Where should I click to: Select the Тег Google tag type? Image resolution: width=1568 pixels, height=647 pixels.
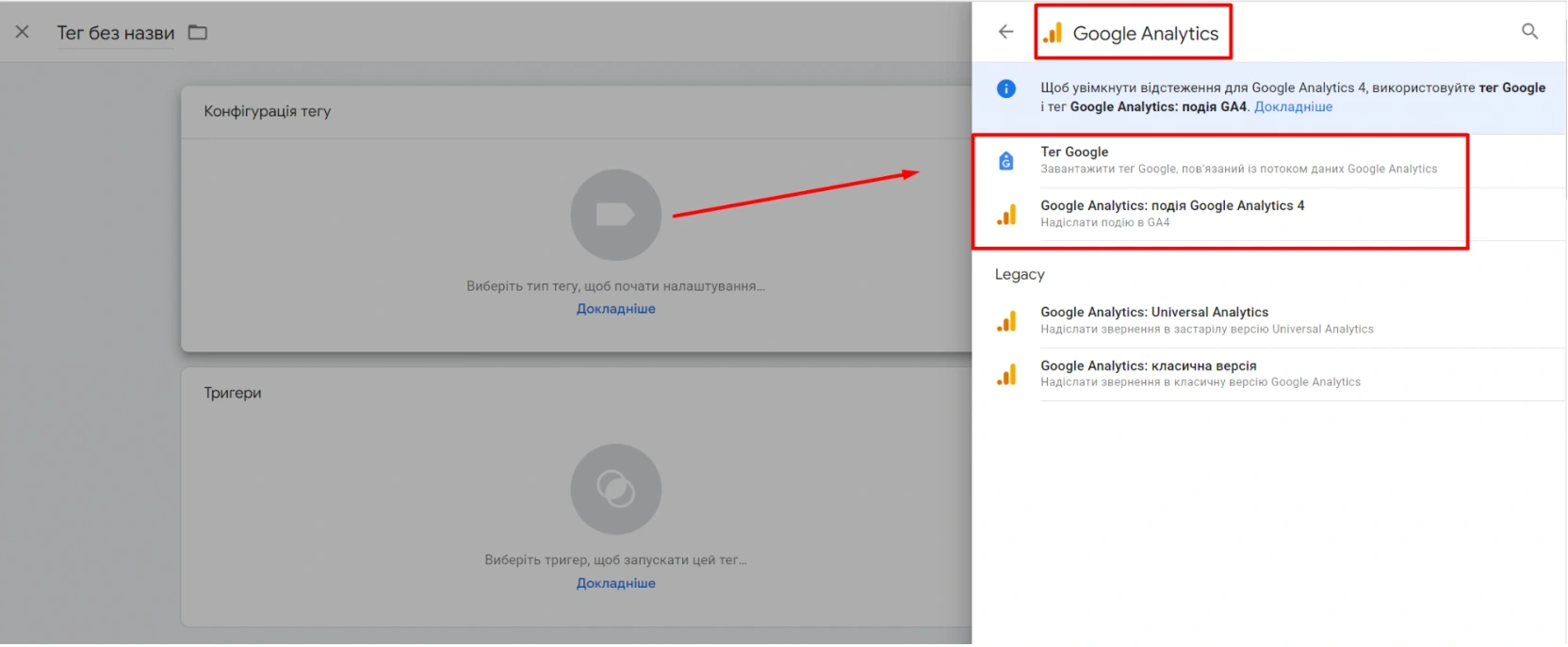tap(1074, 152)
